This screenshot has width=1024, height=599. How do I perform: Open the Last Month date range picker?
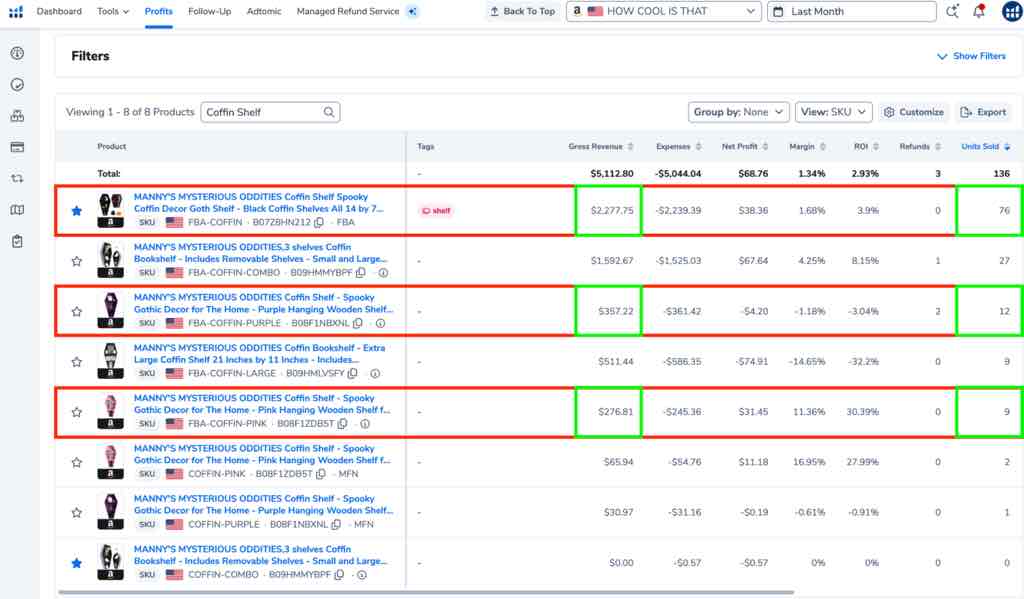point(852,11)
